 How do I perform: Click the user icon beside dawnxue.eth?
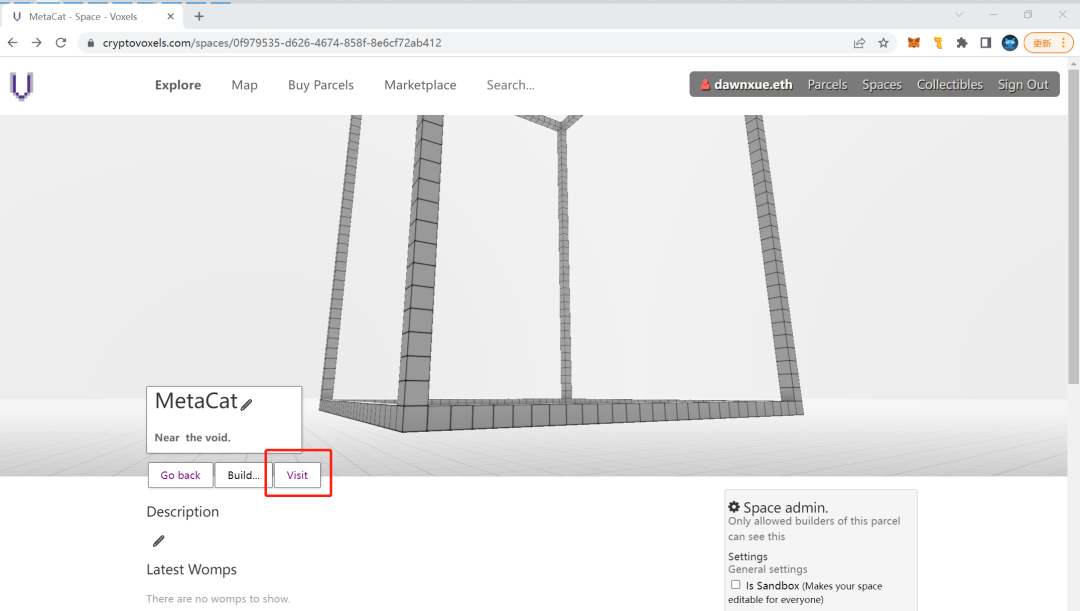[705, 85]
